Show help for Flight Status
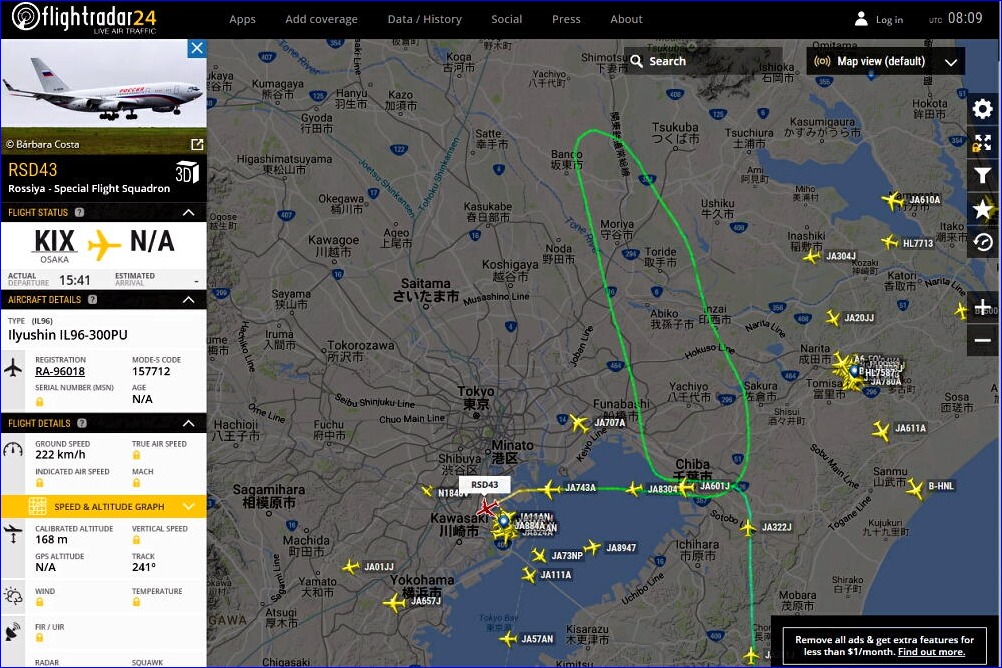The image size is (1002, 668). click(x=79, y=212)
